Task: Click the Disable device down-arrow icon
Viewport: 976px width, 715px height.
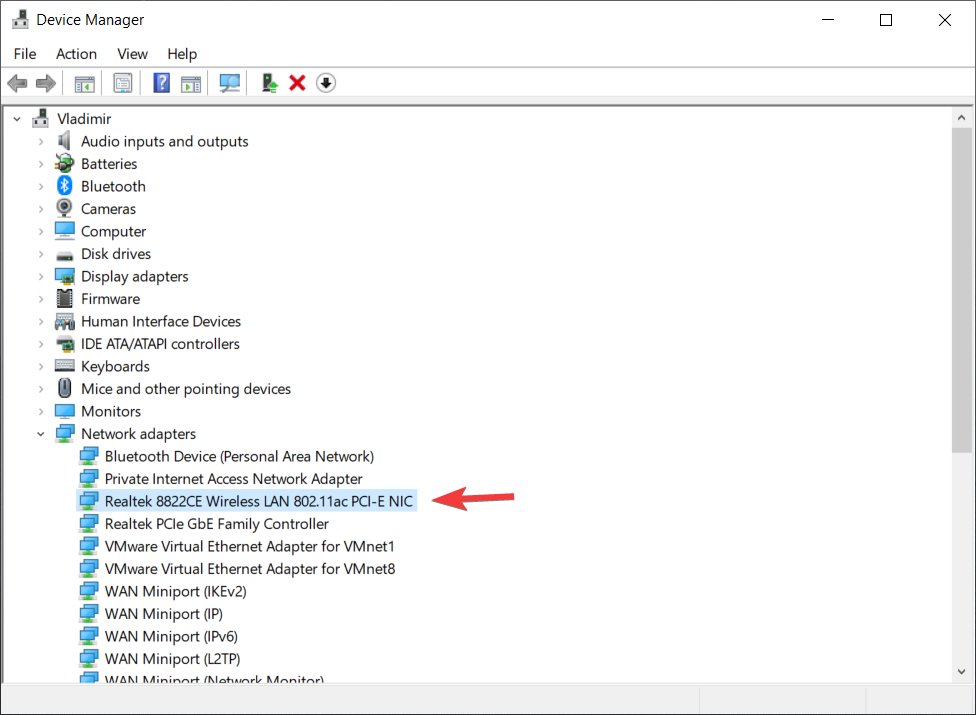Action: [x=326, y=83]
